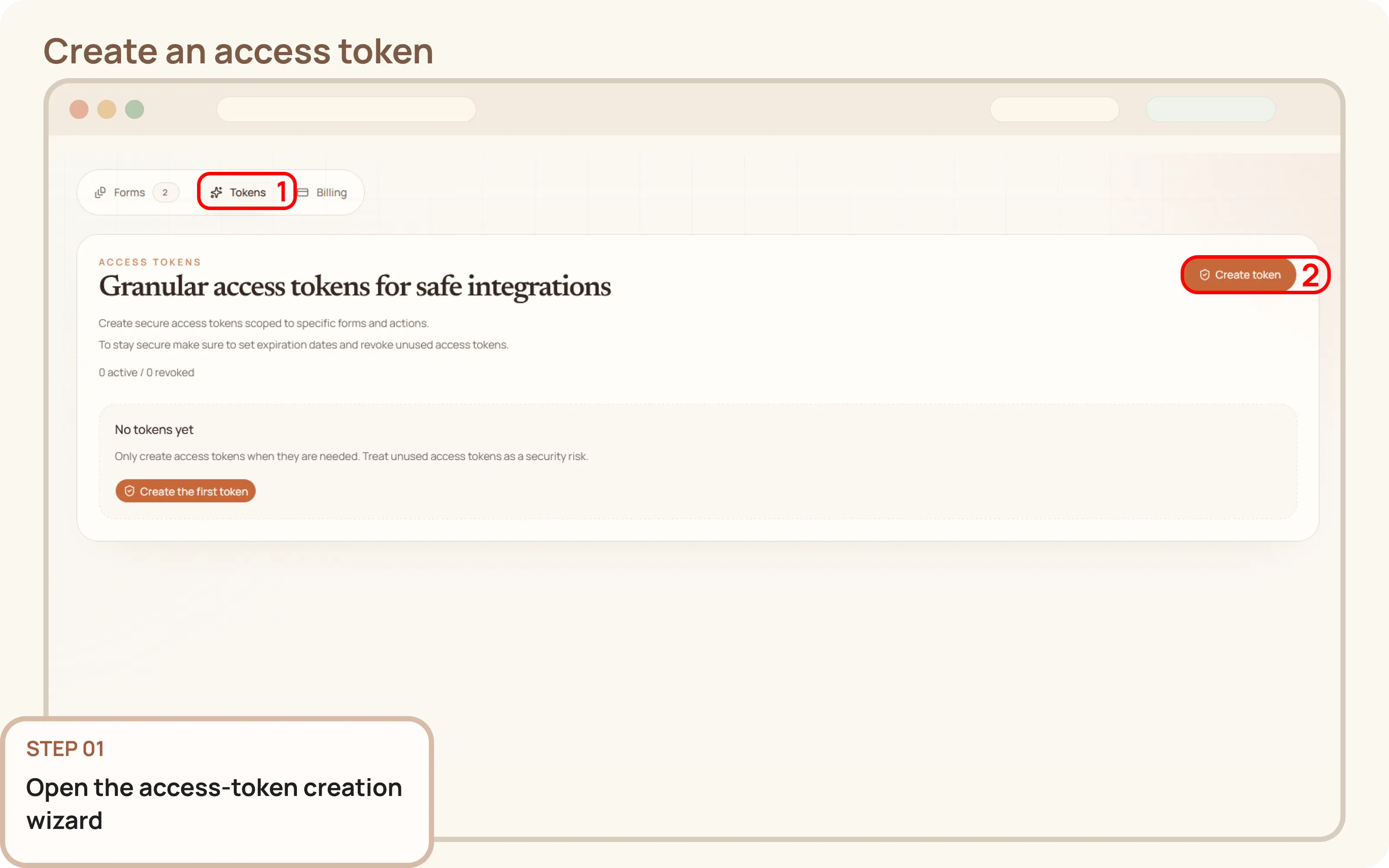The height and width of the screenshot is (868, 1389).
Task: Click the form count badge showing 2
Action: 165,192
